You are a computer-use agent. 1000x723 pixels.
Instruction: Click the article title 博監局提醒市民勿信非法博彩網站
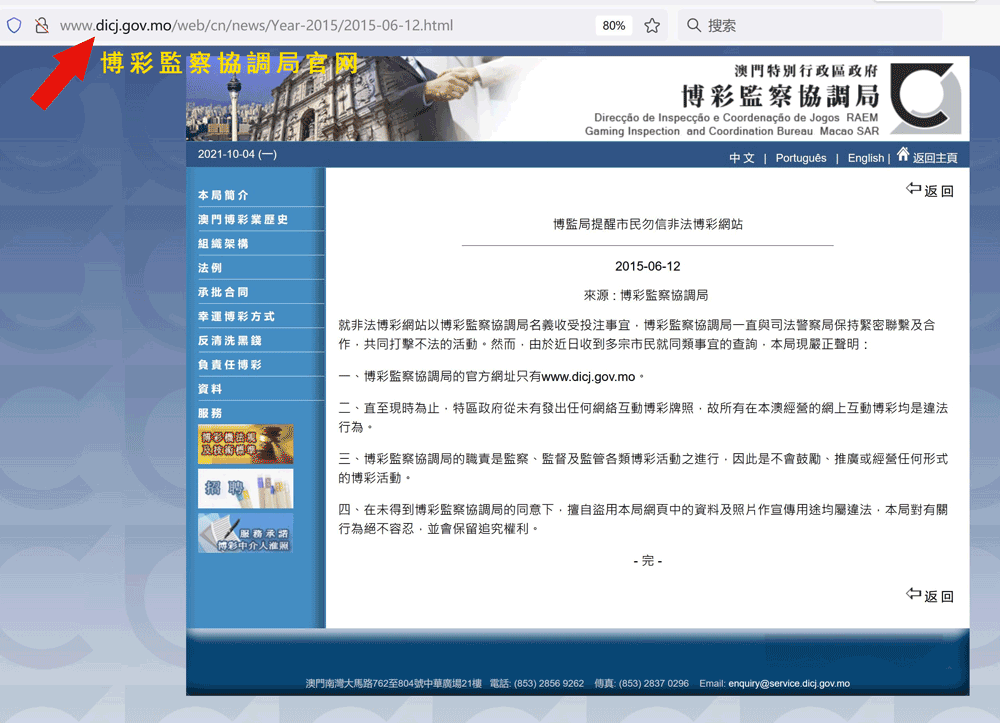tap(647, 224)
